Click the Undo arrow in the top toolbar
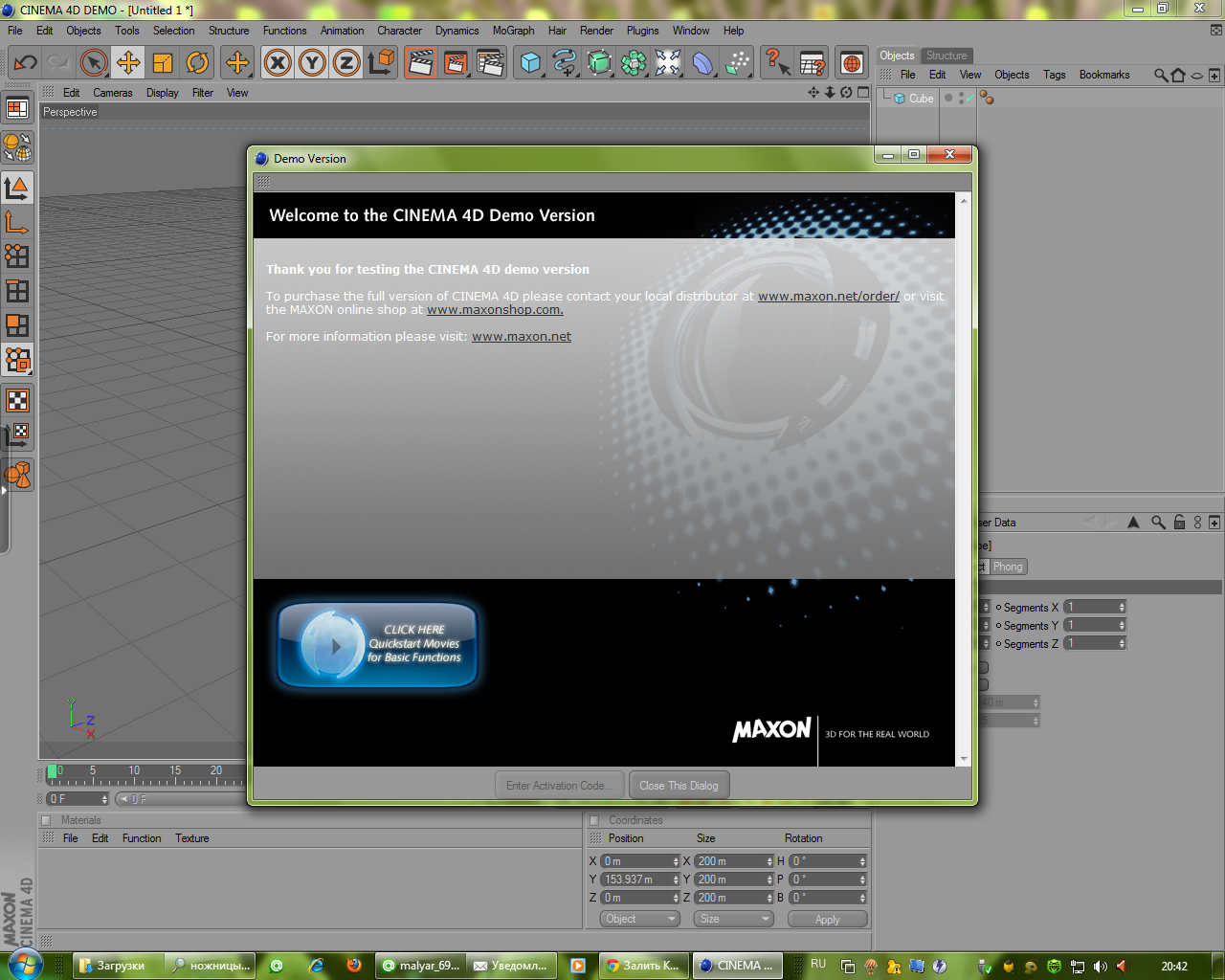 (x=25, y=63)
